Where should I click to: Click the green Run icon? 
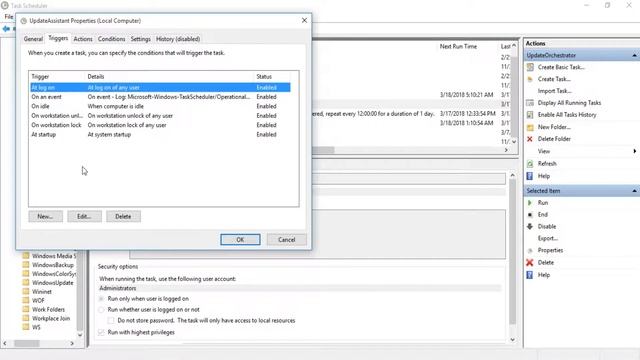tap(530, 202)
